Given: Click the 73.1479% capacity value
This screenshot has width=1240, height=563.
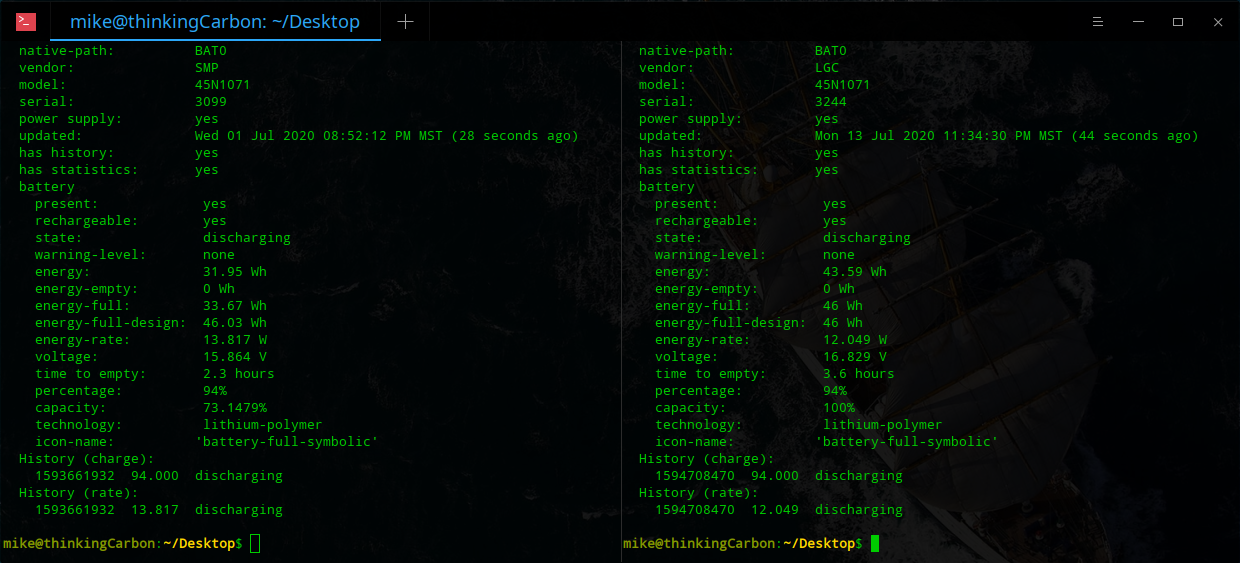Looking at the screenshot, I should [x=235, y=408].
